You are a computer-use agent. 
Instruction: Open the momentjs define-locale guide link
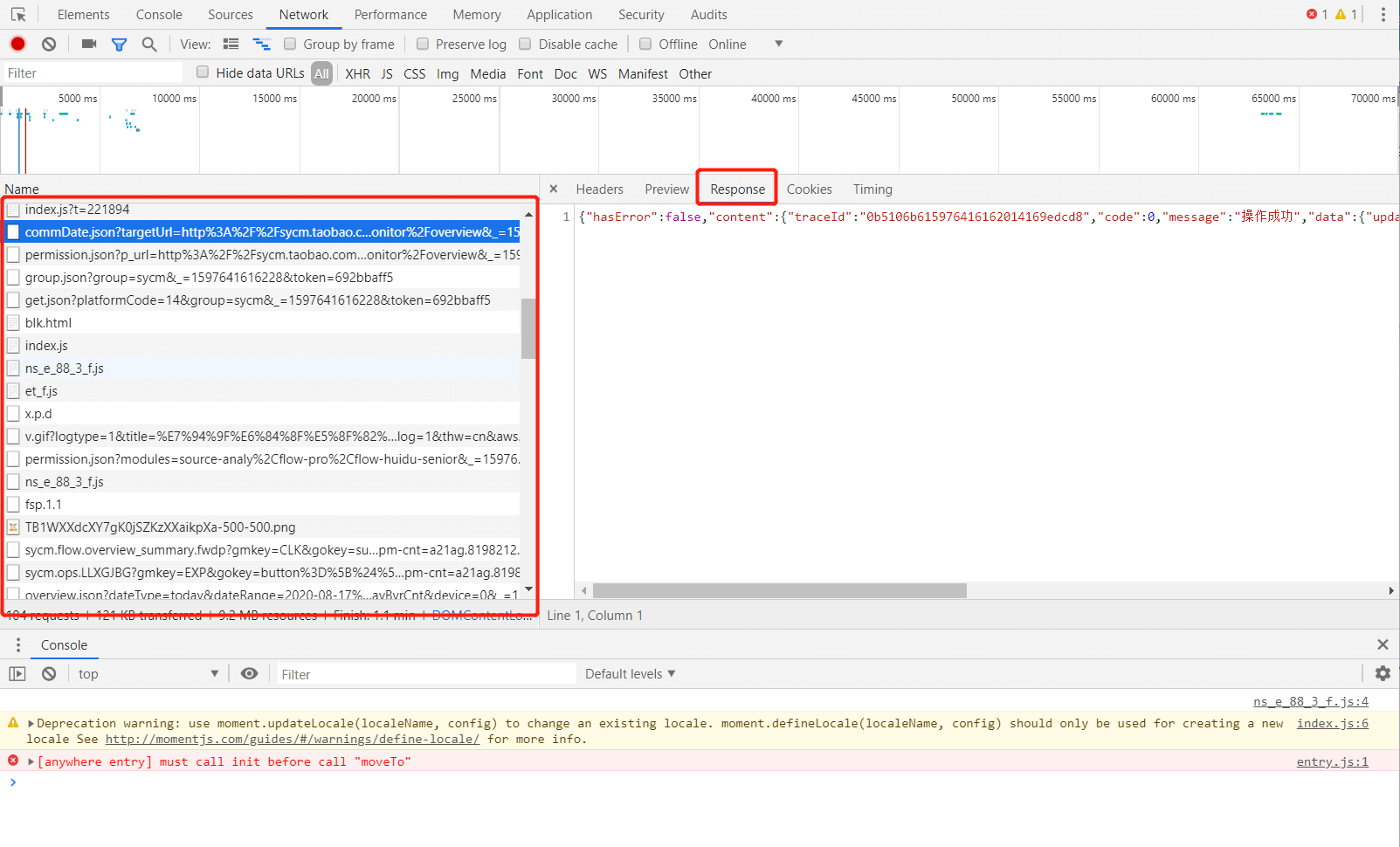point(293,739)
